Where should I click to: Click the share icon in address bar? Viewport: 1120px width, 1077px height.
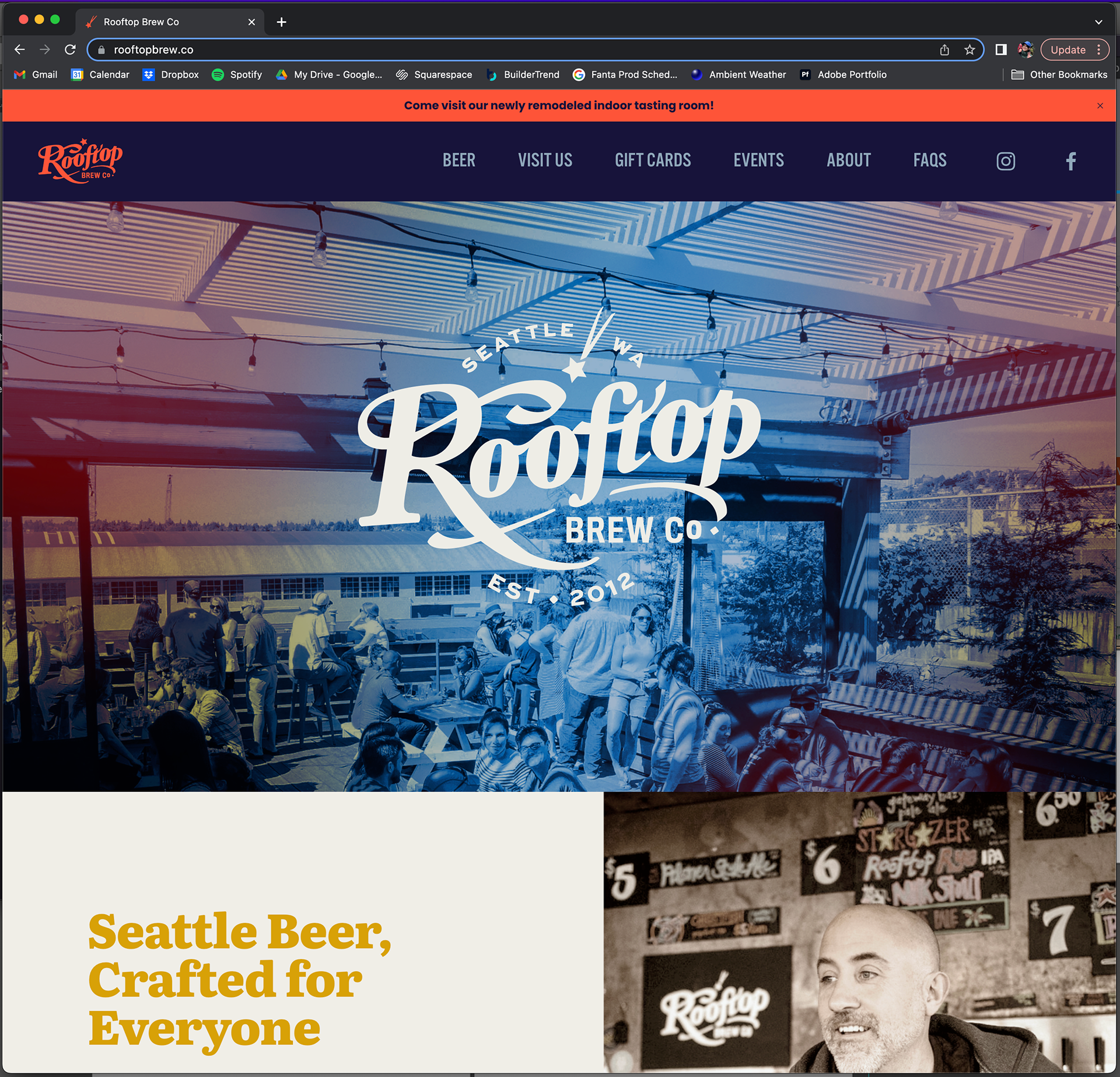[x=944, y=50]
